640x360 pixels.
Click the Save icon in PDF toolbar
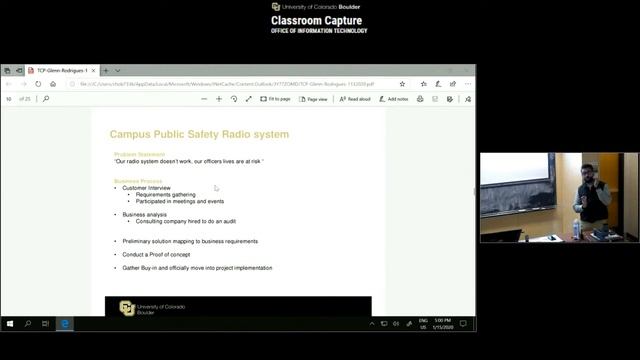435,99
